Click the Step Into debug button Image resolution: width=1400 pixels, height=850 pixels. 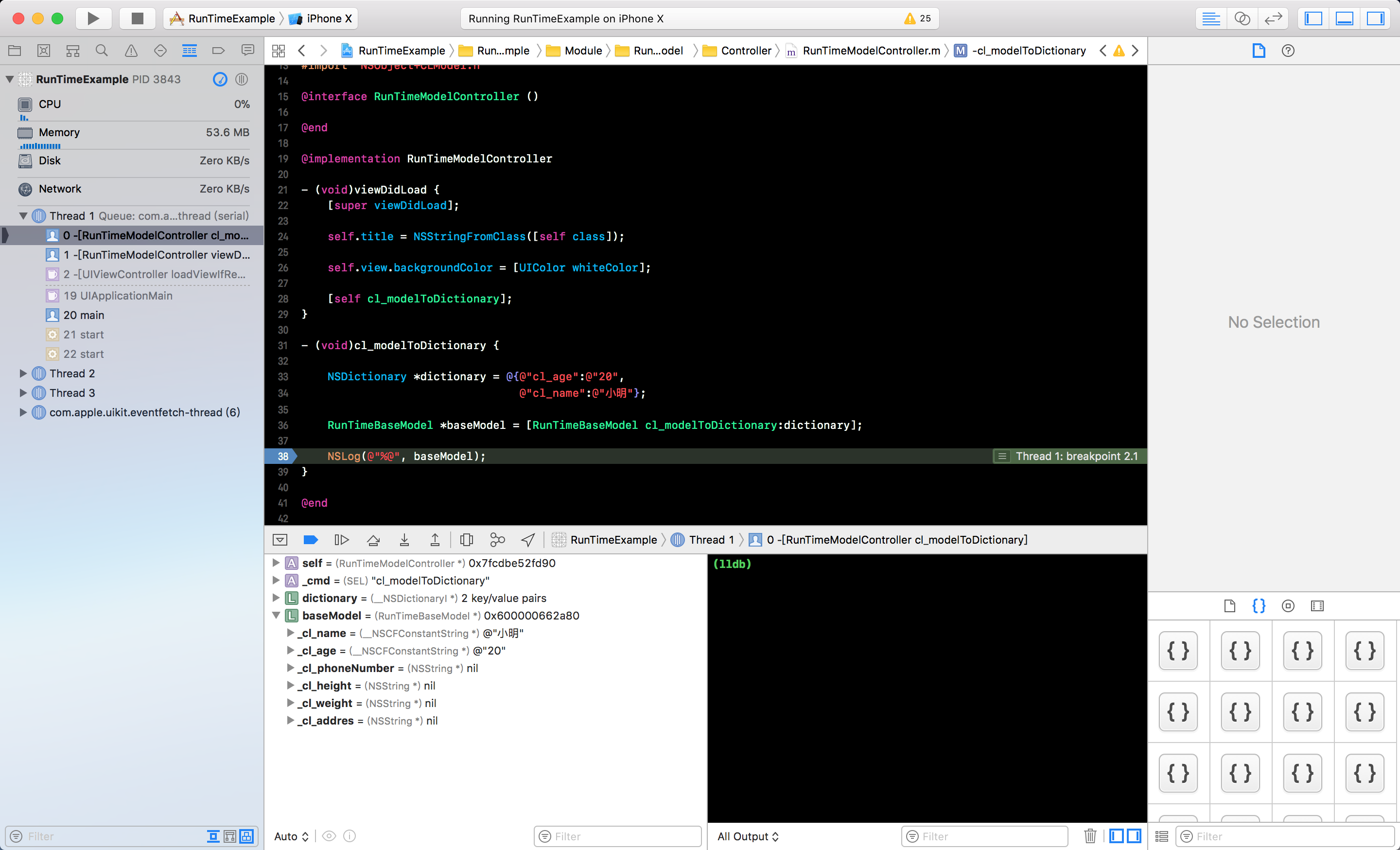tap(404, 540)
